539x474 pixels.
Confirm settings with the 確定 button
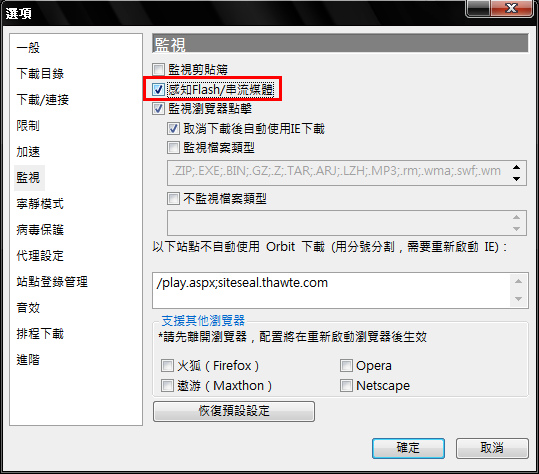tap(408, 448)
